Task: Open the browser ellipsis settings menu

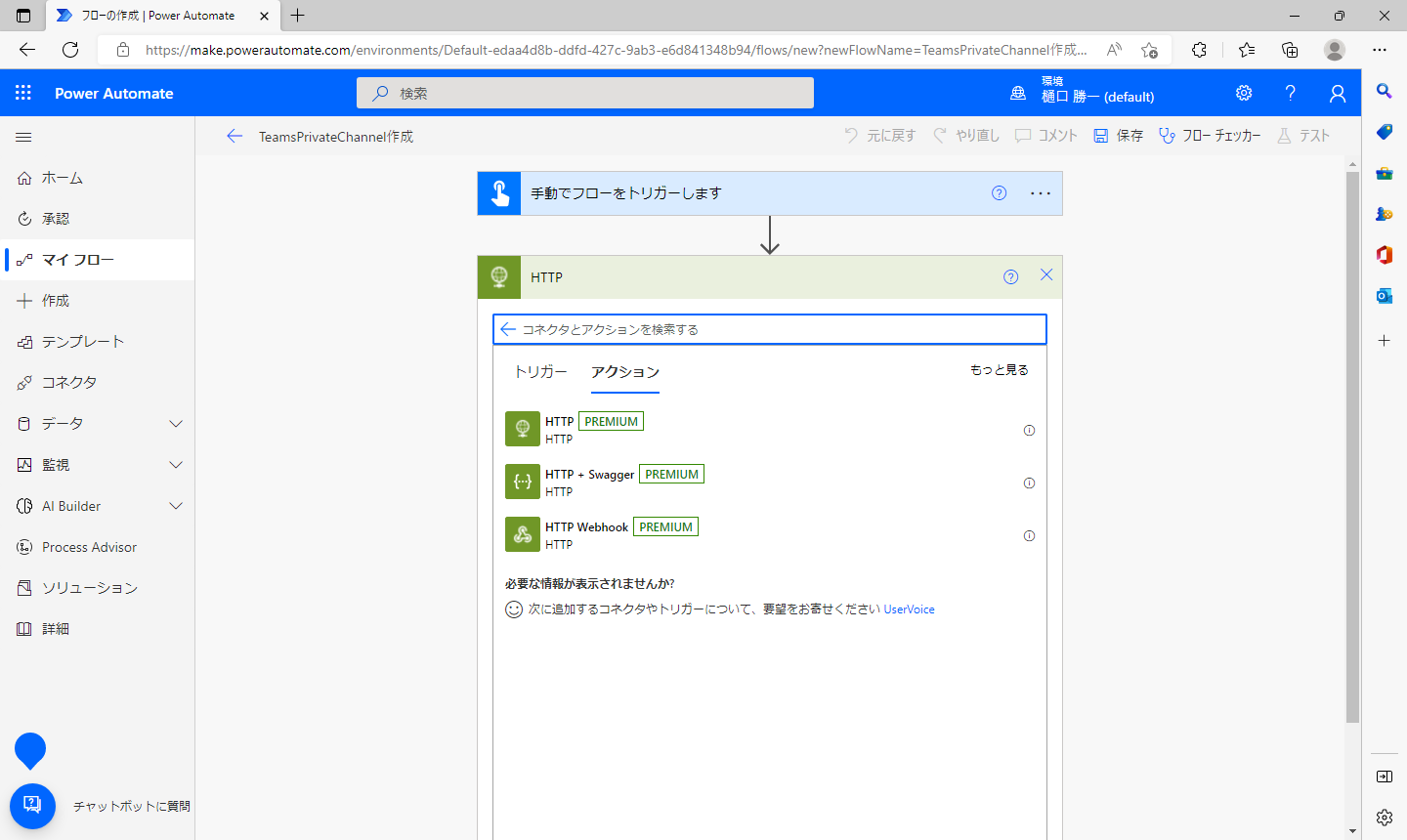Action: pyautogui.click(x=1380, y=50)
